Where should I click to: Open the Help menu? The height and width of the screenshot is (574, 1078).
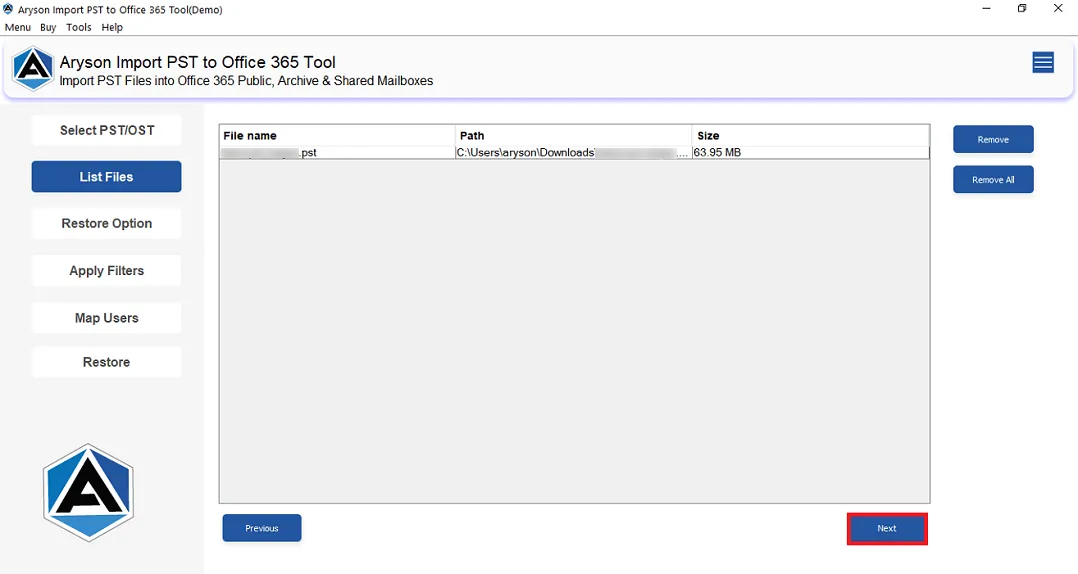pos(112,27)
